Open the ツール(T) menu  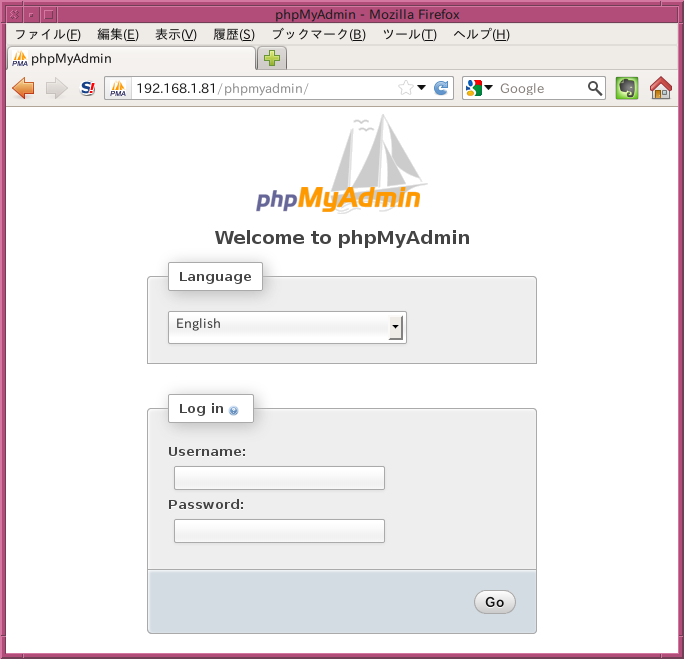pos(409,34)
